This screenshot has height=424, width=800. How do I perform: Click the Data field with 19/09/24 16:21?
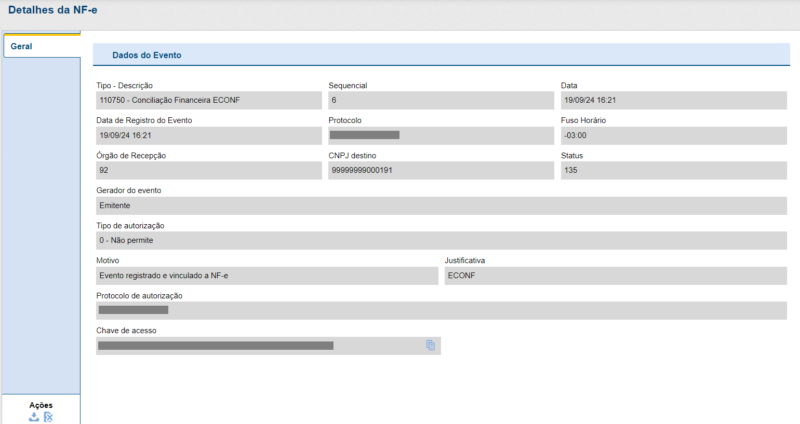point(672,100)
